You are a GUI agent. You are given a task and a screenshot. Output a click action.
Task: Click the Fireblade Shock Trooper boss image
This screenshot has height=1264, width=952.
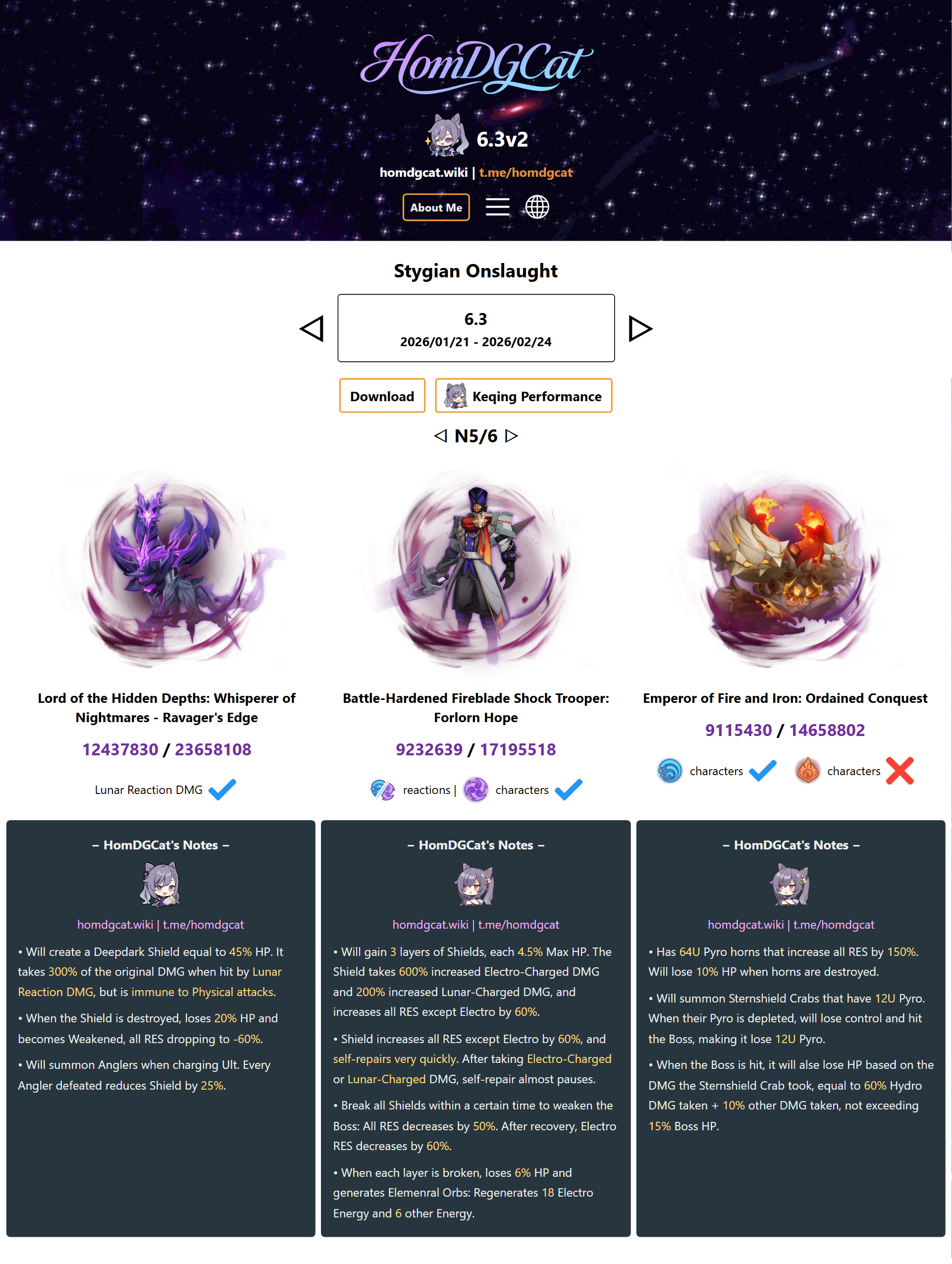coord(476,569)
